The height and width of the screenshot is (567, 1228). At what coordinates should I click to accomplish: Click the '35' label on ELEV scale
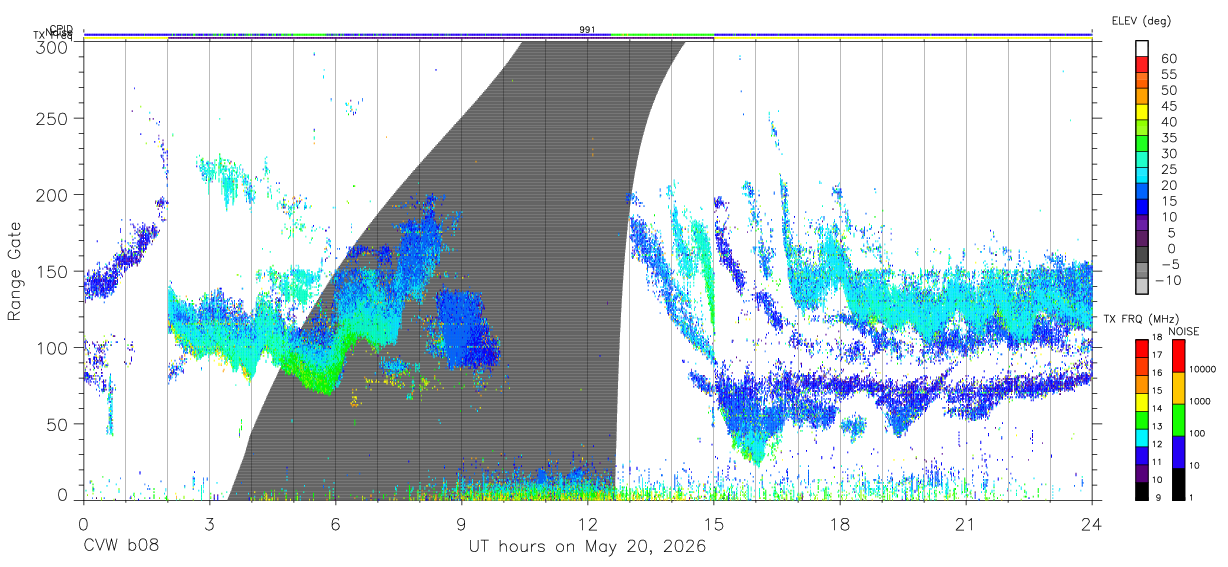pos(1168,137)
